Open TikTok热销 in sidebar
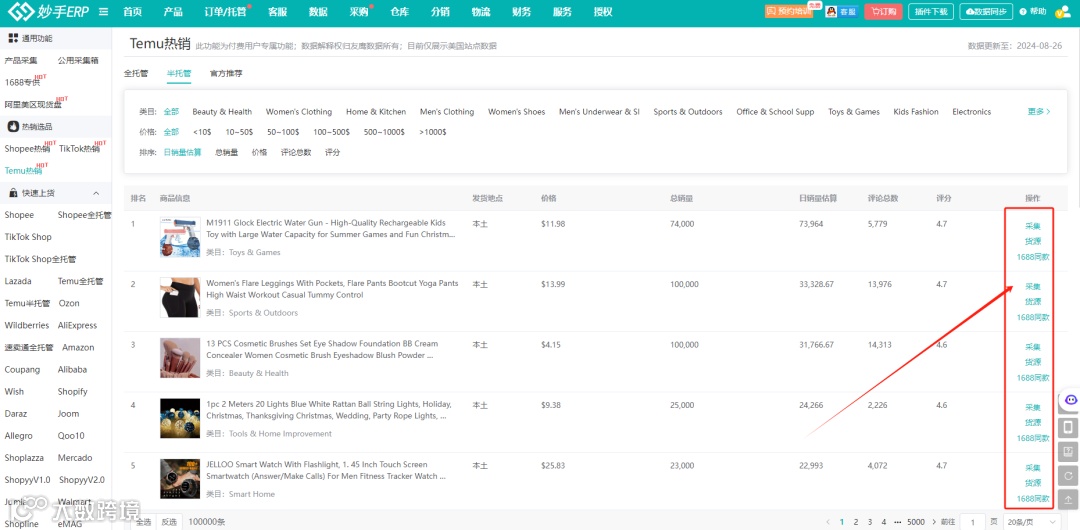This screenshot has height=530, width=1080. coord(79,149)
